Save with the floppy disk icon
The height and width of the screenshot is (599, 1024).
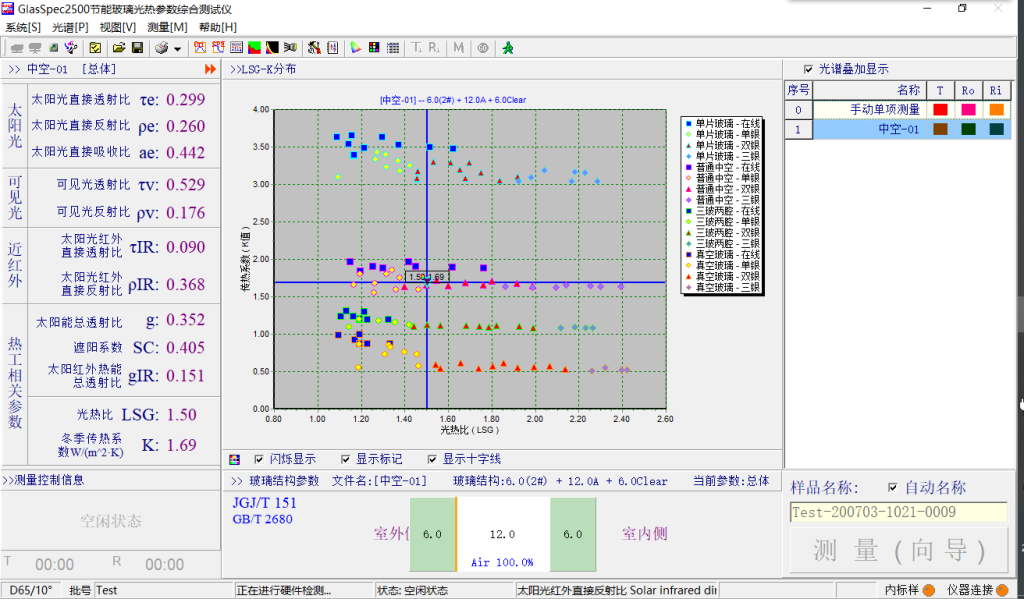point(137,48)
